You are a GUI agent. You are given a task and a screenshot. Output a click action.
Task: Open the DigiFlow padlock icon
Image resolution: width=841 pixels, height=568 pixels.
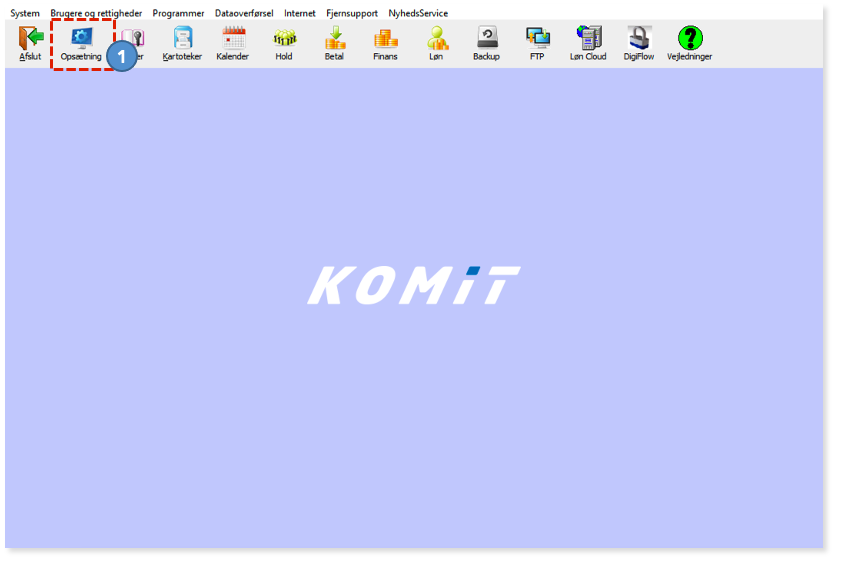639,38
